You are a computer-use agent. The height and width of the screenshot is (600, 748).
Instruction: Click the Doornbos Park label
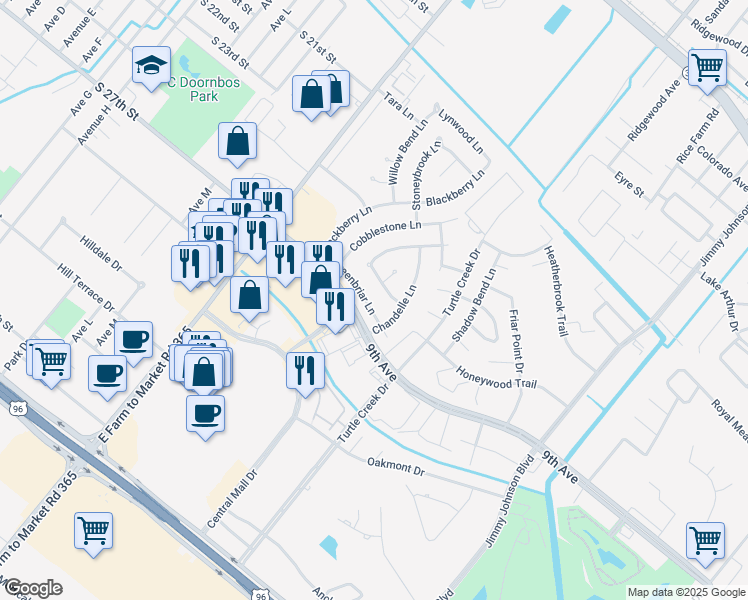202,90
